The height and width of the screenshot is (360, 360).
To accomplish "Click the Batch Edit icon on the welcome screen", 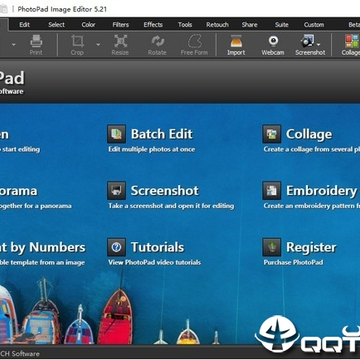I will click(116, 134).
